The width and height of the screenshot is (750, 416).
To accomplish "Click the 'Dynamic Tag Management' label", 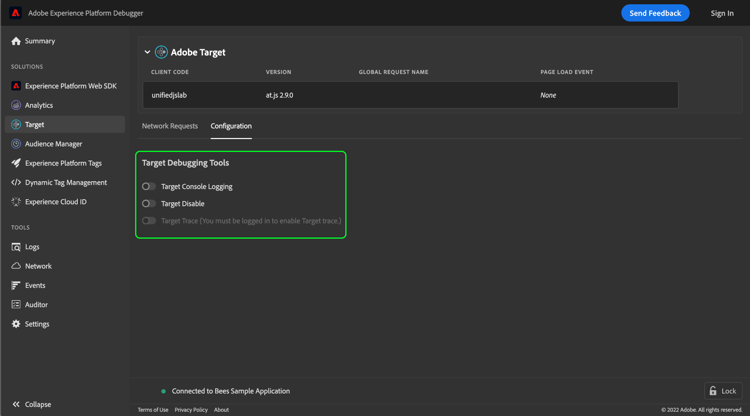I will click(x=66, y=183).
